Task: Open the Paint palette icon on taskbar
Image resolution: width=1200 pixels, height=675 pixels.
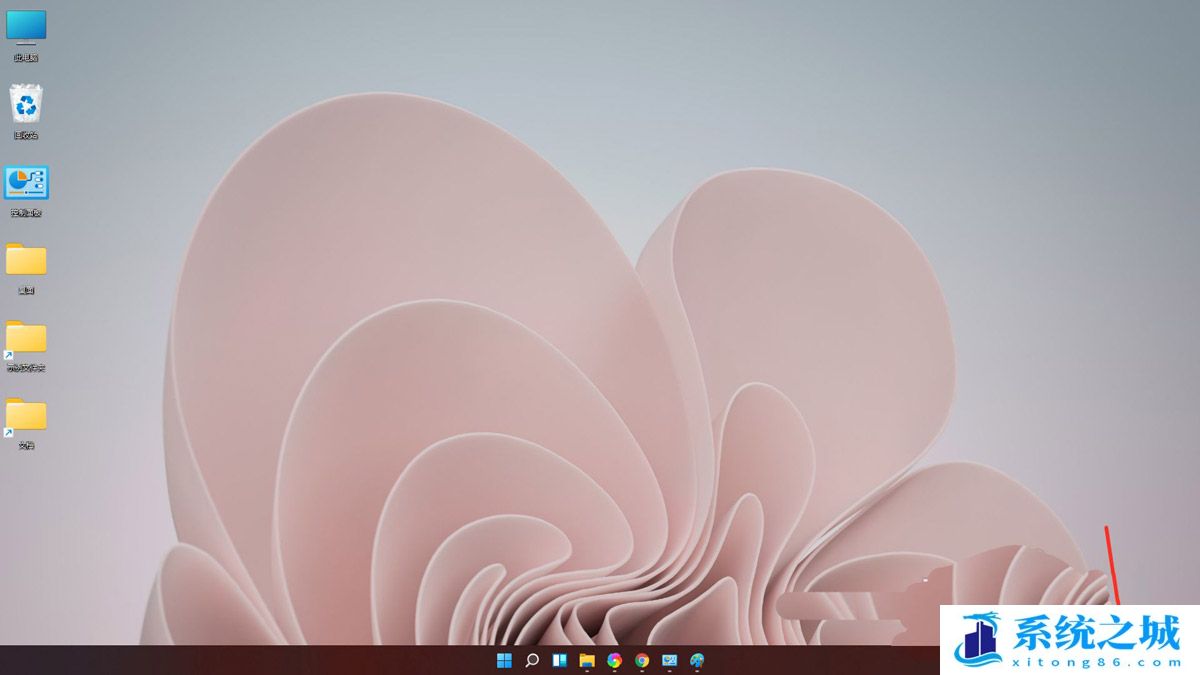Action: [697, 660]
